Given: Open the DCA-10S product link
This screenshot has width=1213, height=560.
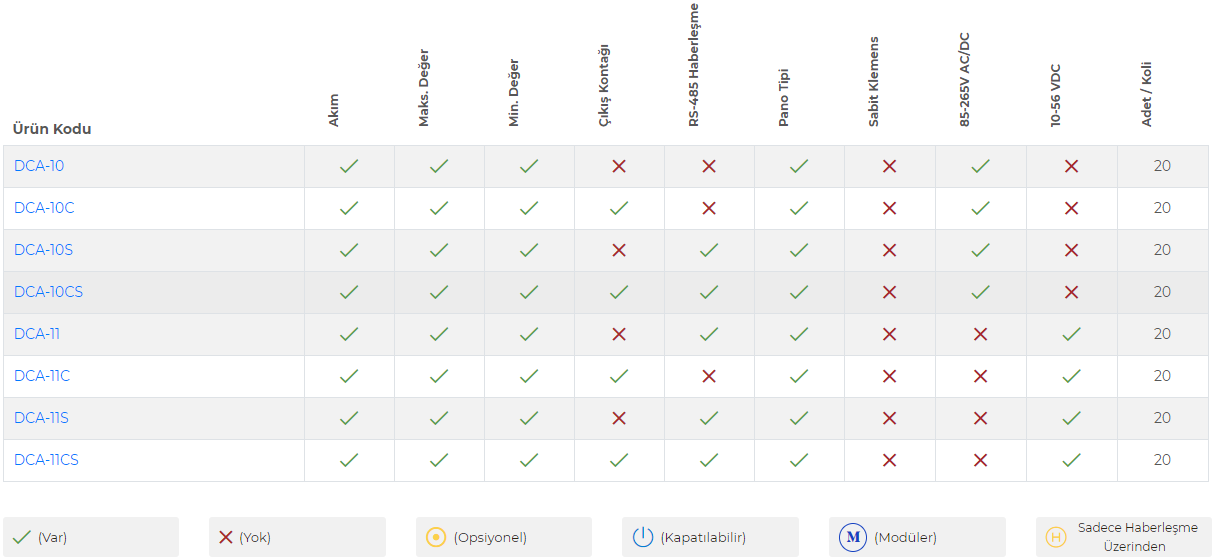Looking at the screenshot, I should pyautogui.click(x=43, y=250).
